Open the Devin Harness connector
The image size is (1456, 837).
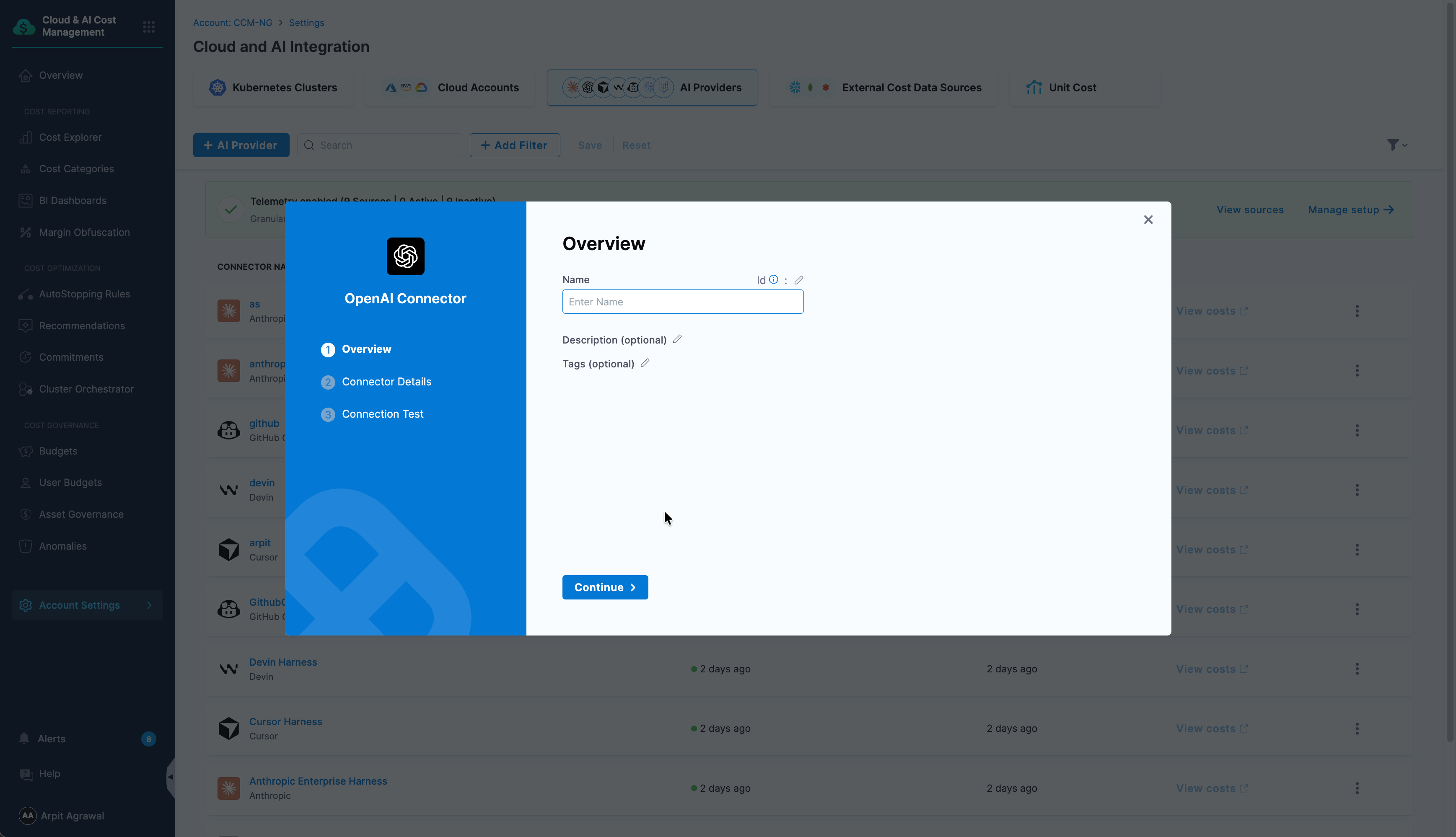[283, 662]
